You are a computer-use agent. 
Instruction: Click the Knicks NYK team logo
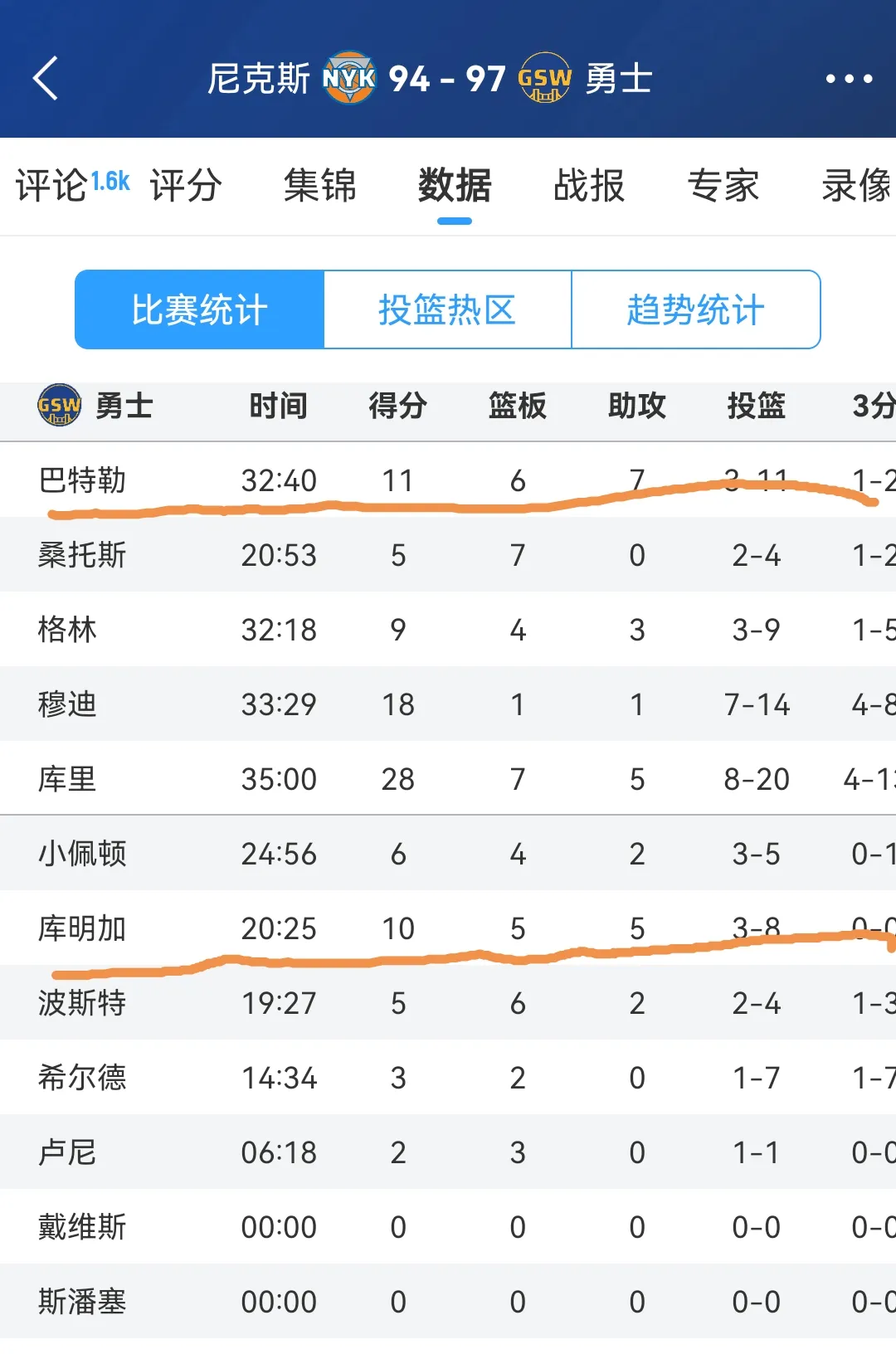(352, 79)
